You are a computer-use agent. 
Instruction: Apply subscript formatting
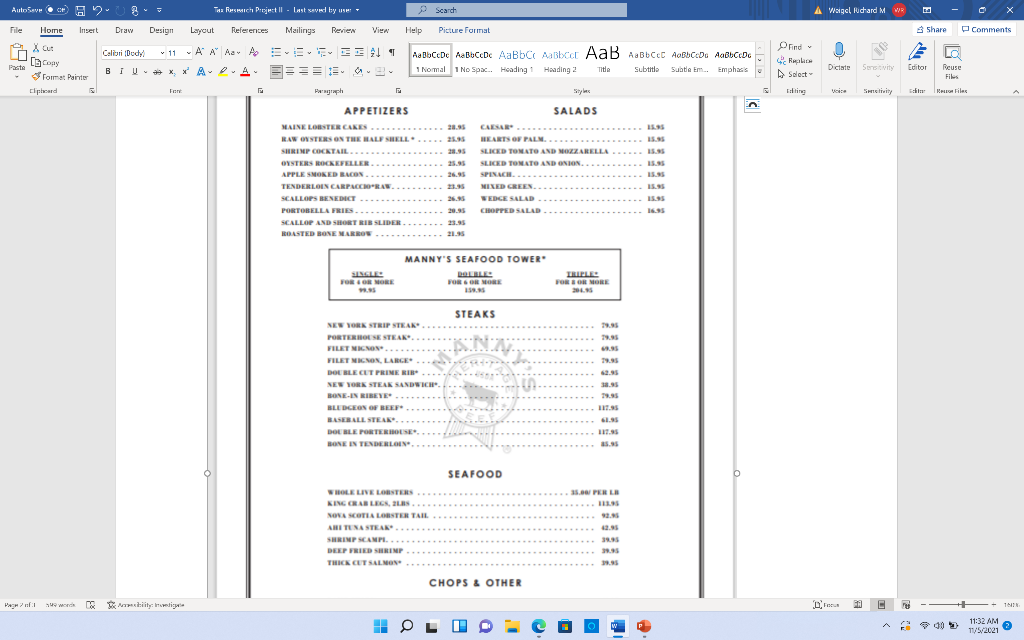pyautogui.click(x=171, y=70)
